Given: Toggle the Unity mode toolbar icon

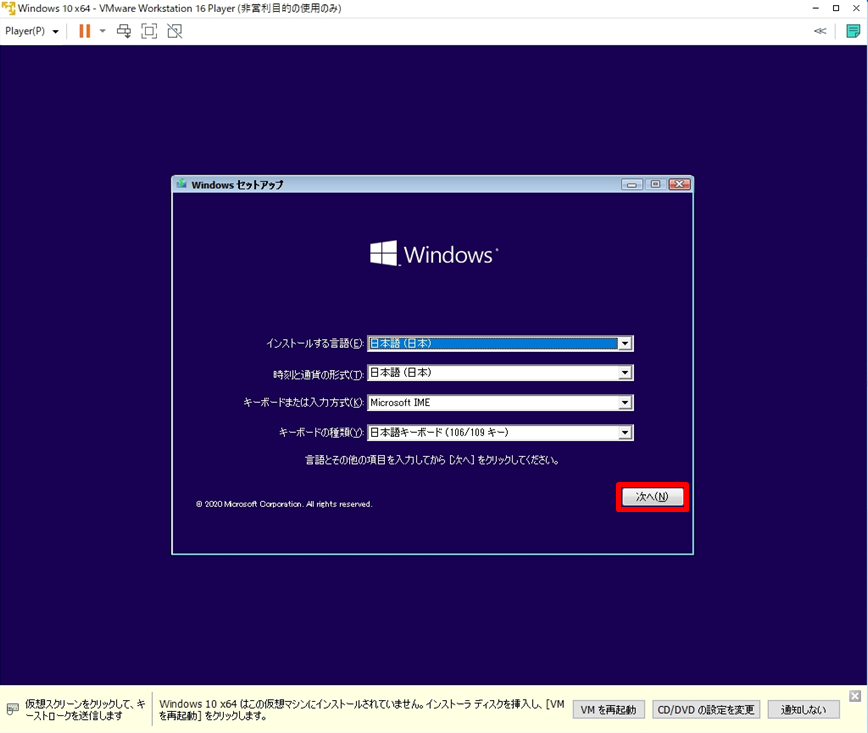Looking at the screenshot, I should (174, 31).
